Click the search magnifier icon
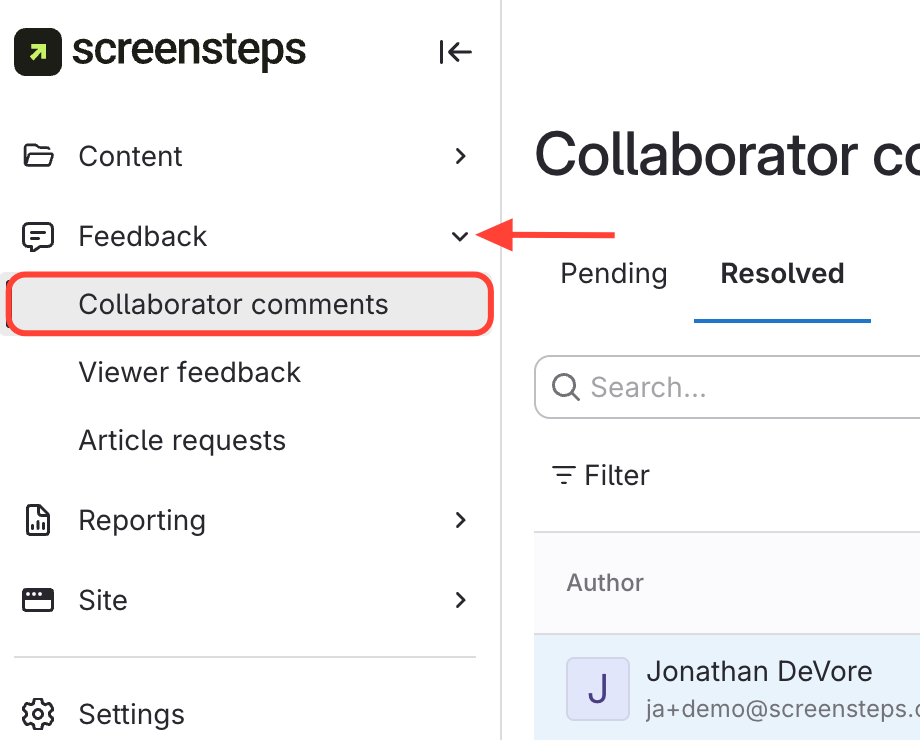 [566, 387]
